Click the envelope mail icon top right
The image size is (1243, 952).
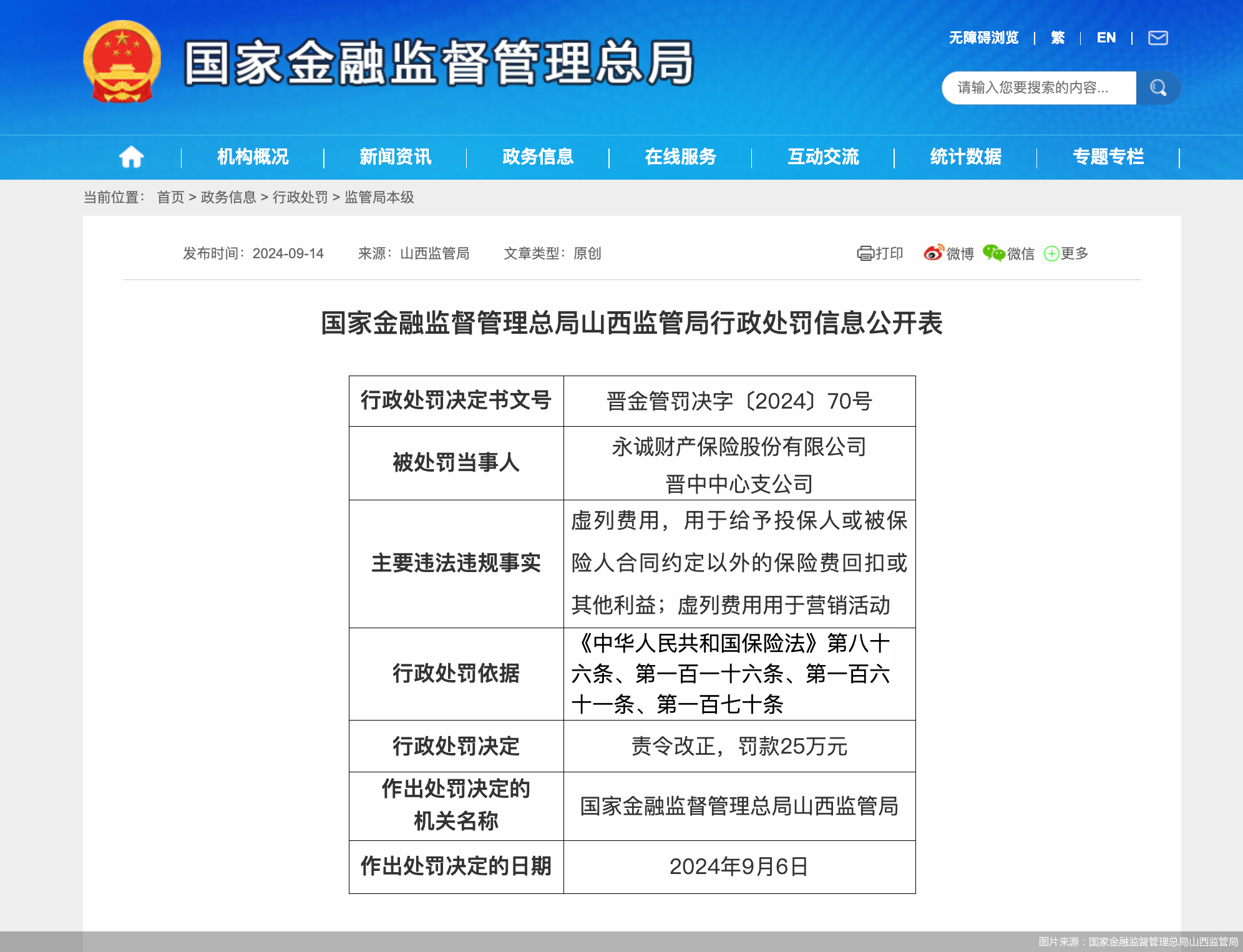(1158, 38)
